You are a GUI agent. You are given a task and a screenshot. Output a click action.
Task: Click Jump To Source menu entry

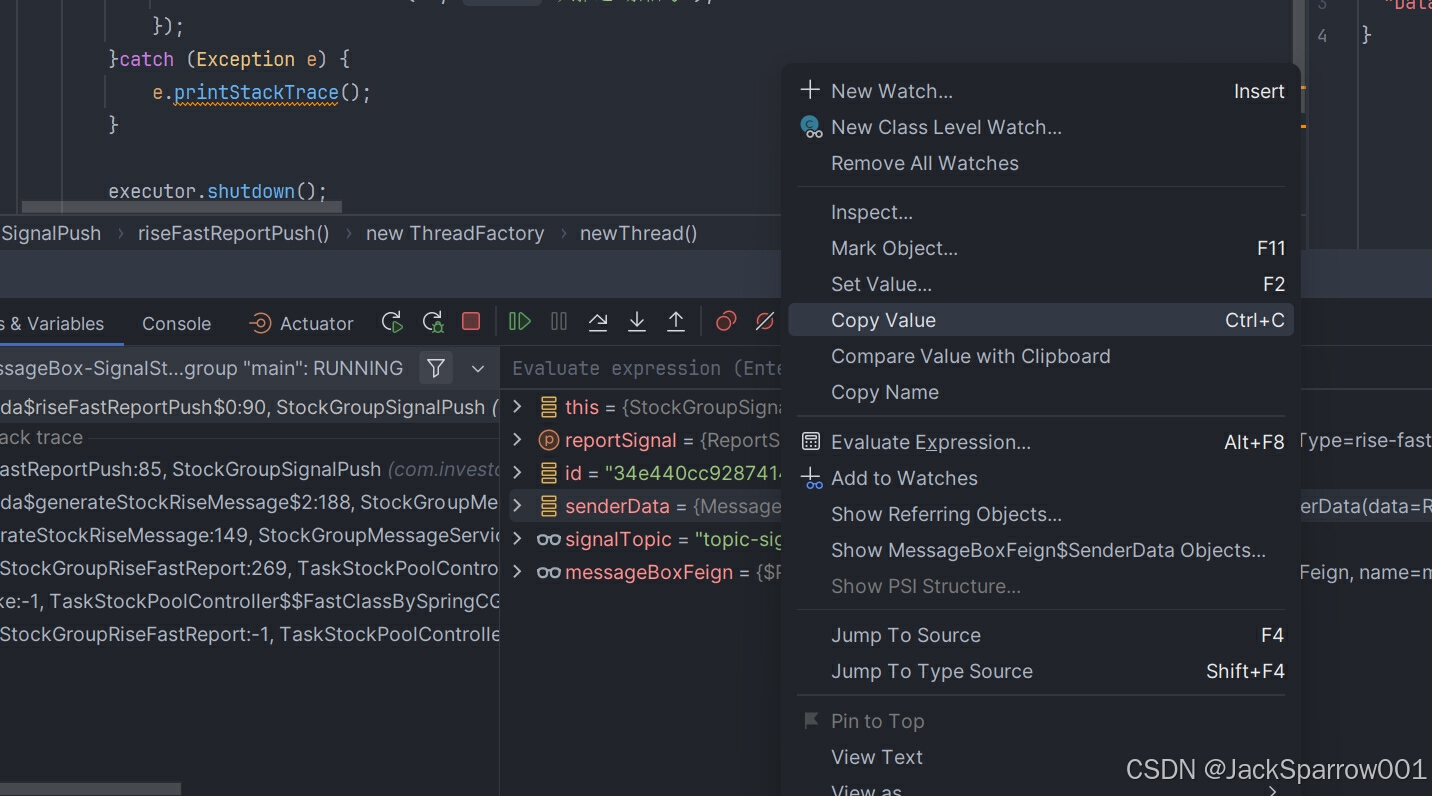coord(905,635)
